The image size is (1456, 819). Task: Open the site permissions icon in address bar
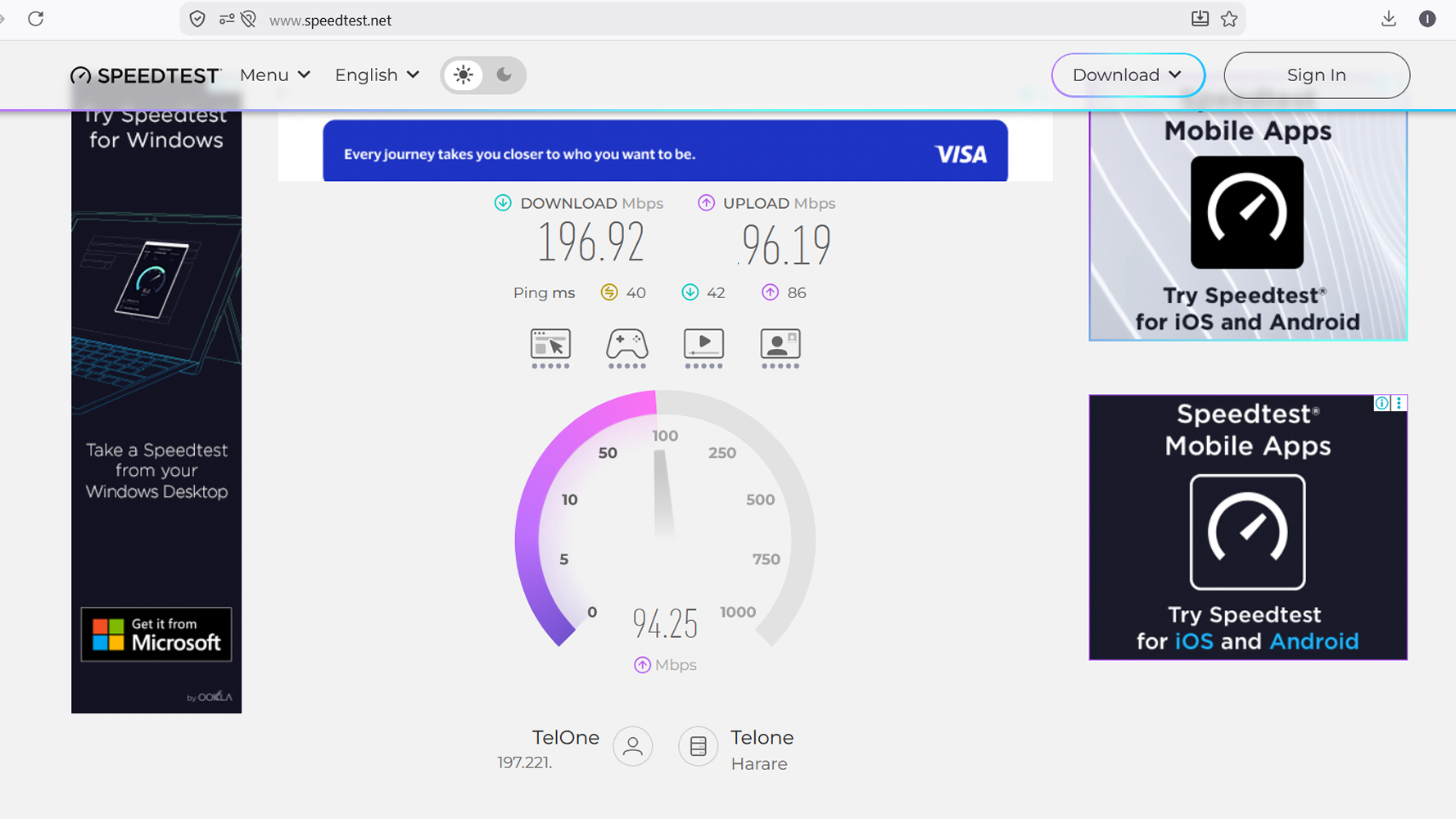click(227, 19)
